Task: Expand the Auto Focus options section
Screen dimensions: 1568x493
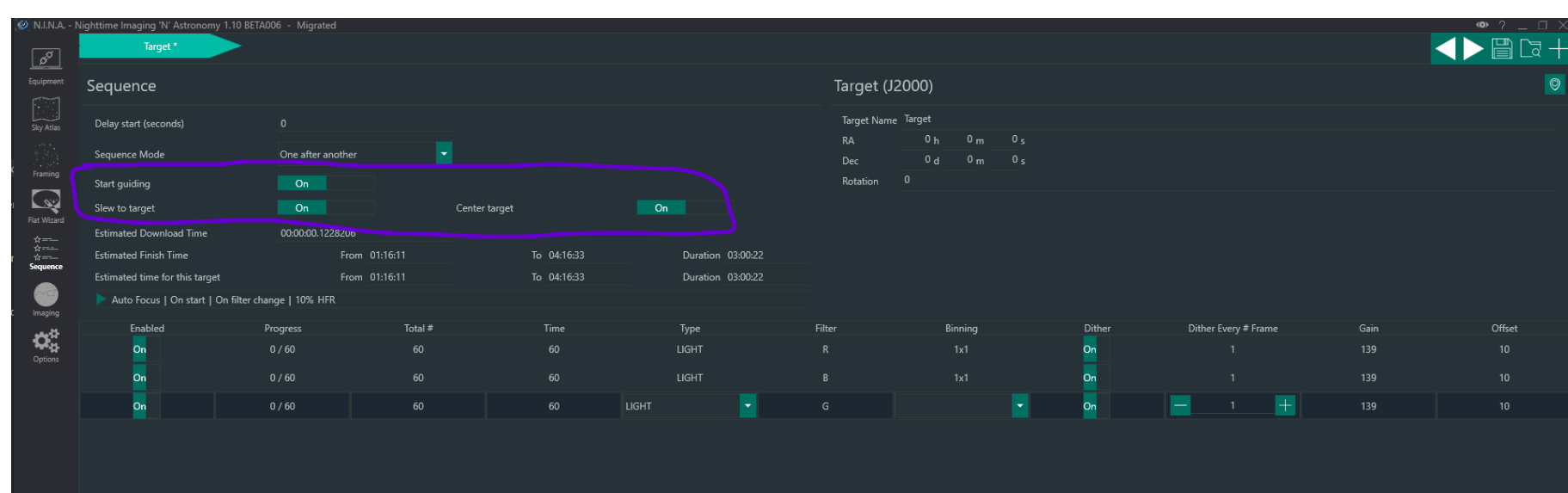Action: (101, 299)
